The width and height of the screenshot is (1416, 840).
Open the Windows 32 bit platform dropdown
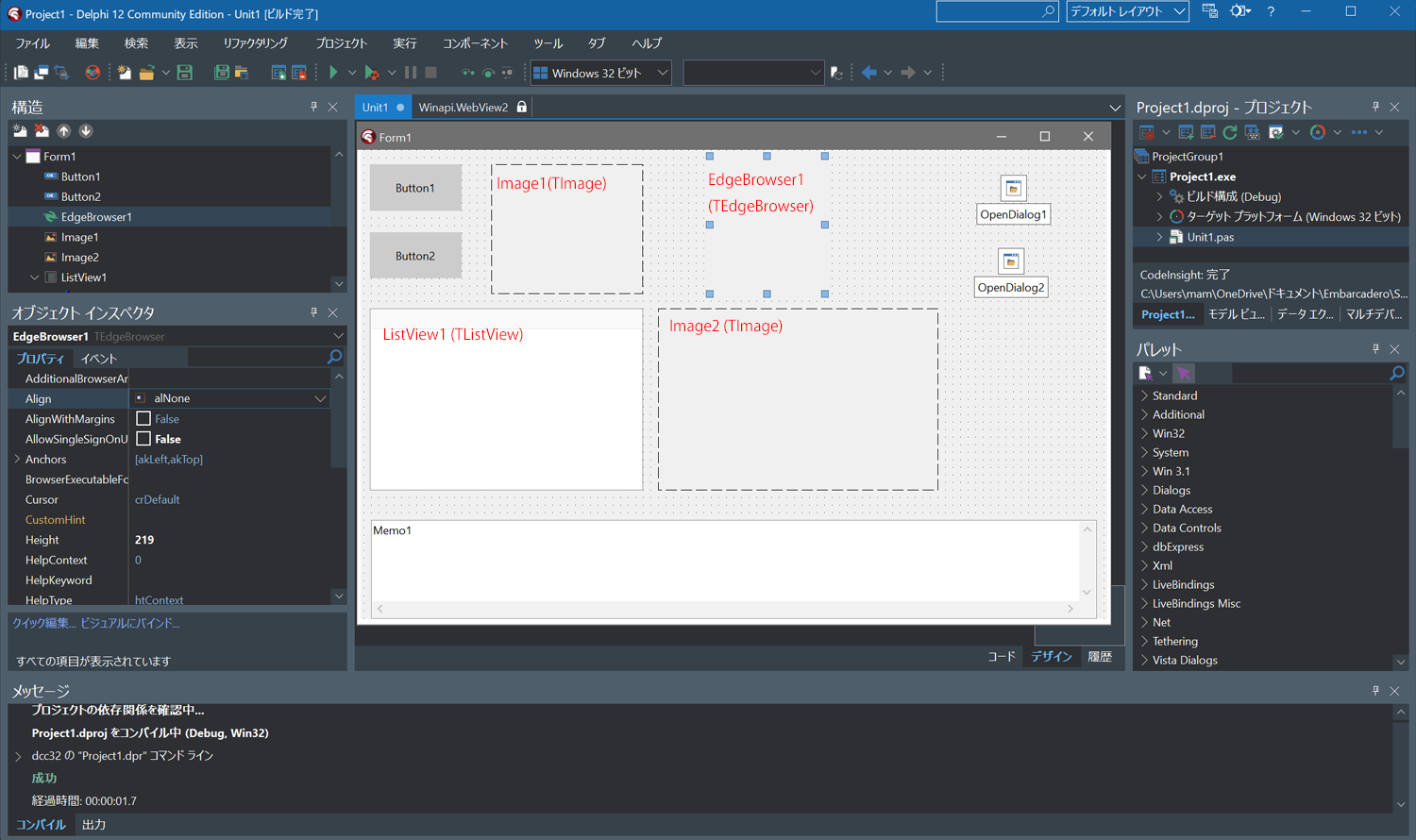662,73
